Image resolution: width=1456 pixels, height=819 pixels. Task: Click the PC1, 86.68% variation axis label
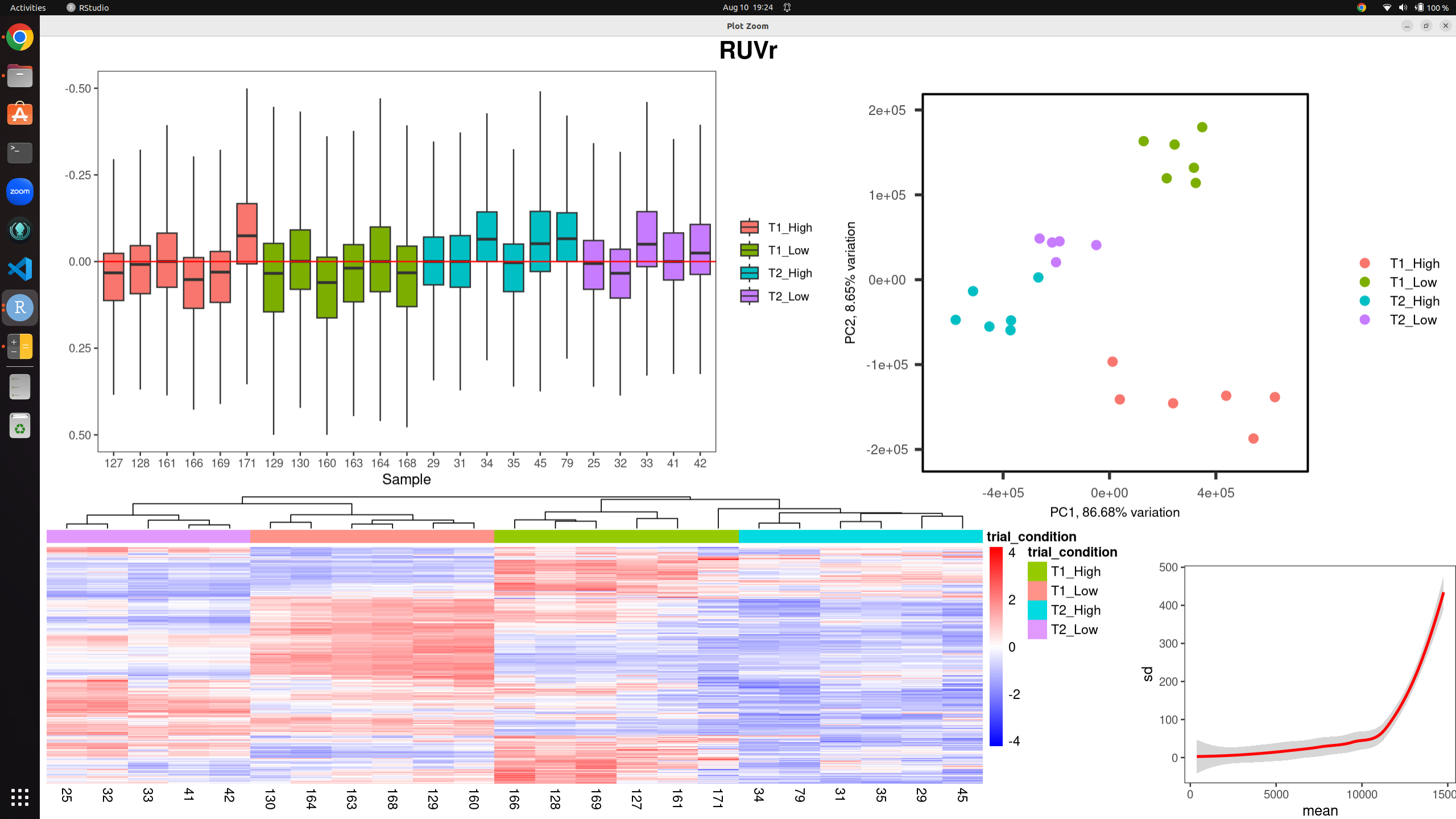1115,512
